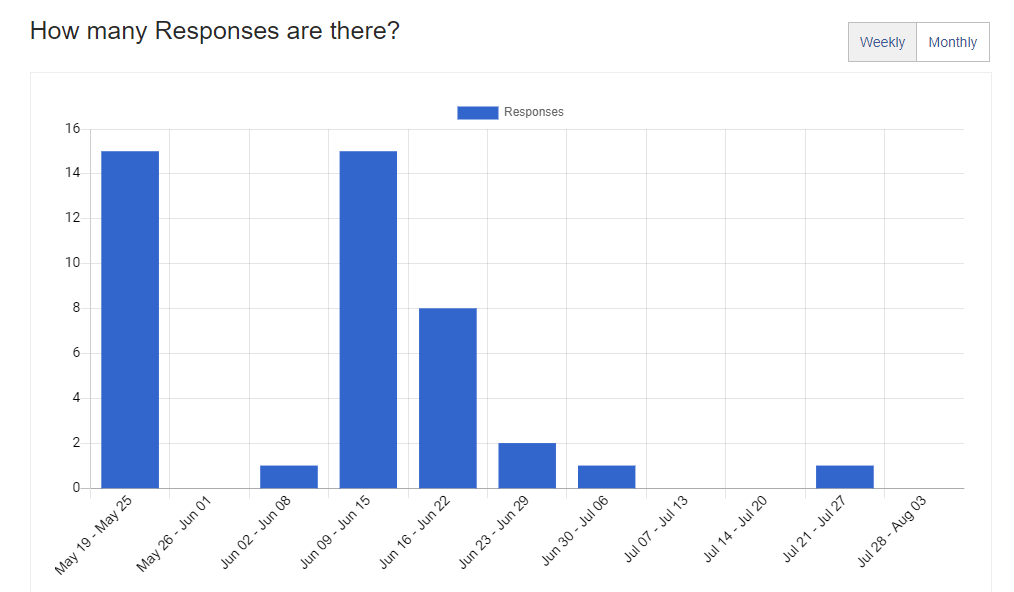Click the Jun 23 - Jun 29 bar
This screenshot has height=592, width=1014.
point(527,465)
